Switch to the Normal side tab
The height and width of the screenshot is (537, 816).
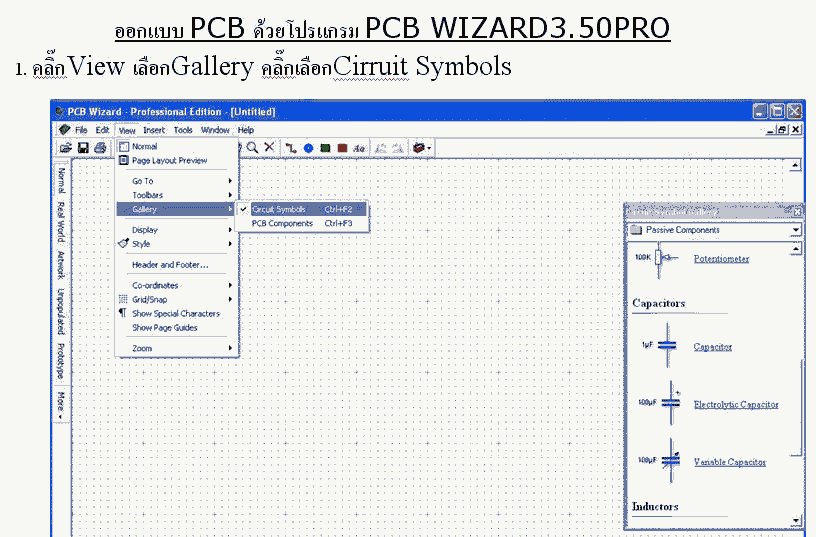click(x=61, y=180)
